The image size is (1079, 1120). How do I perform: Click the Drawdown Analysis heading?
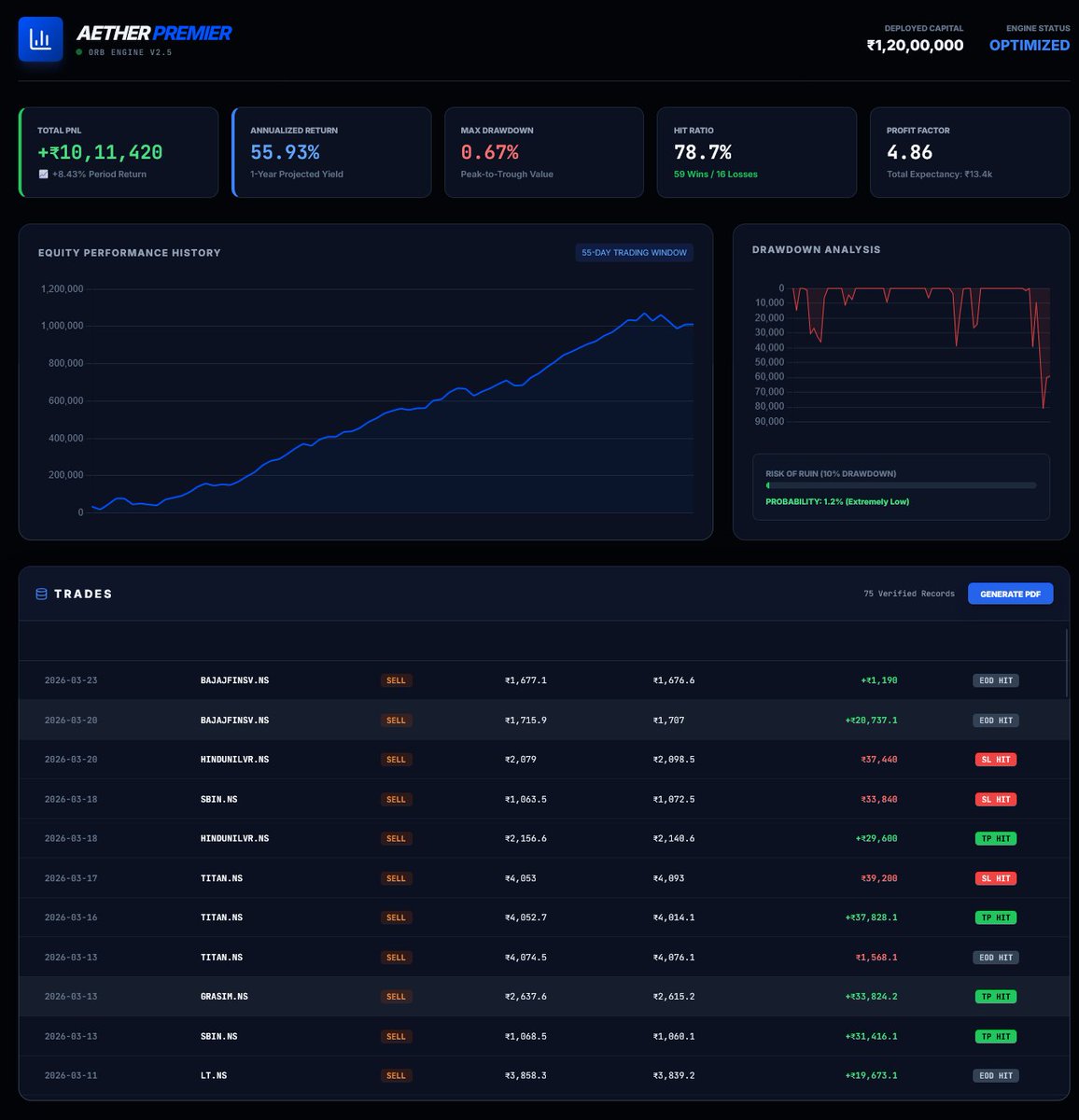pos(817,249)
